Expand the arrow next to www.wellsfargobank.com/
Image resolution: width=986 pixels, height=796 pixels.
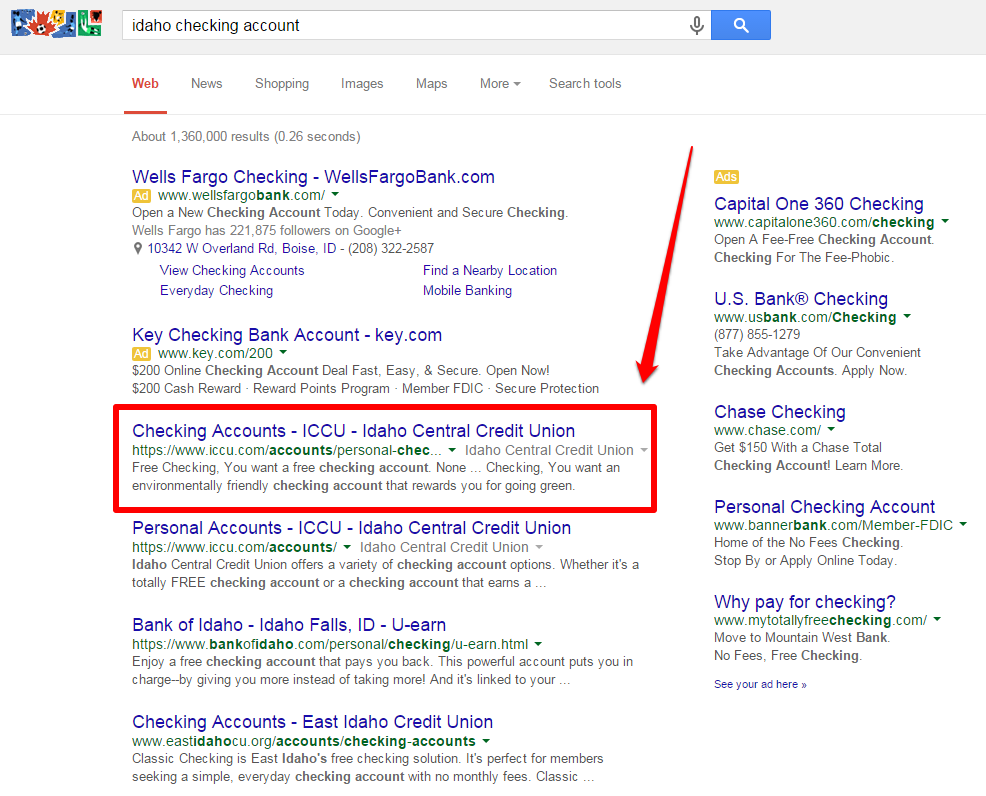pyautogui.click(x=335, y=195)
